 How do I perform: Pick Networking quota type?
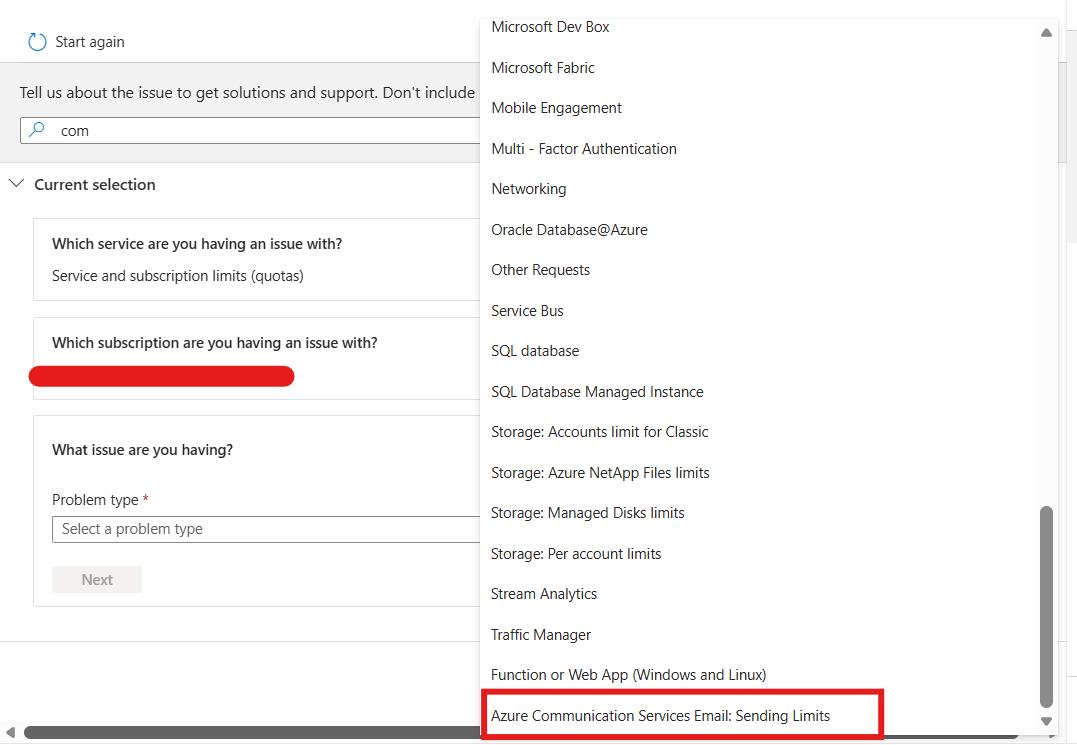coord(528,190)
